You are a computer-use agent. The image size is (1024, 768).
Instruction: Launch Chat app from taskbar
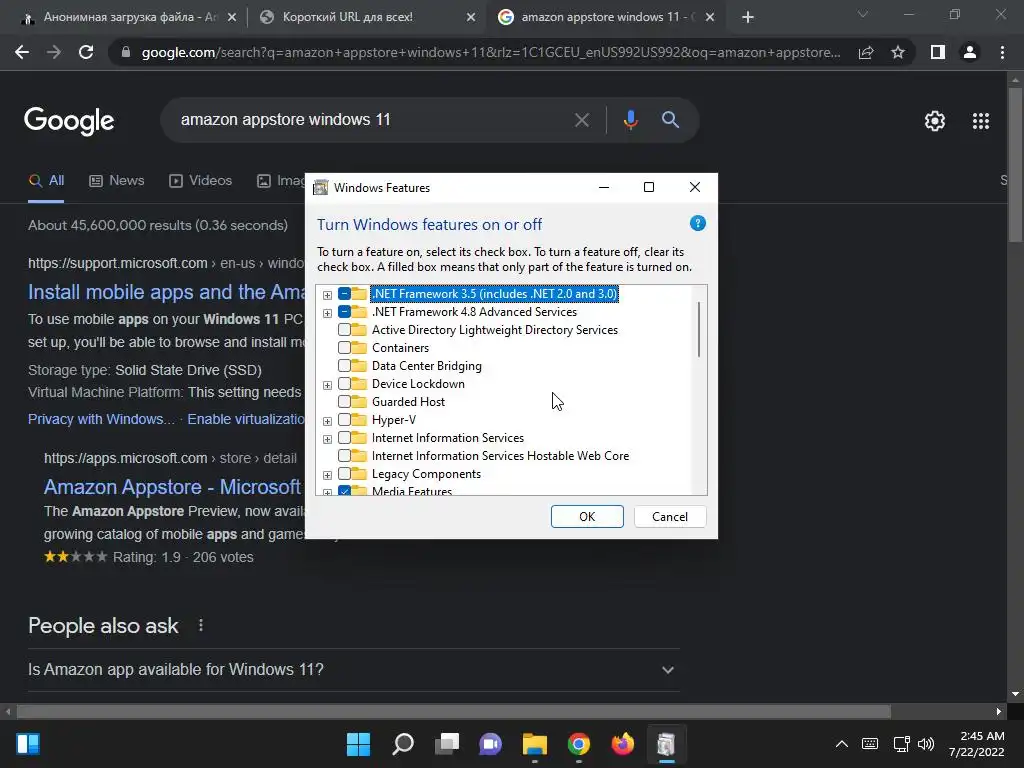point(490,744)
